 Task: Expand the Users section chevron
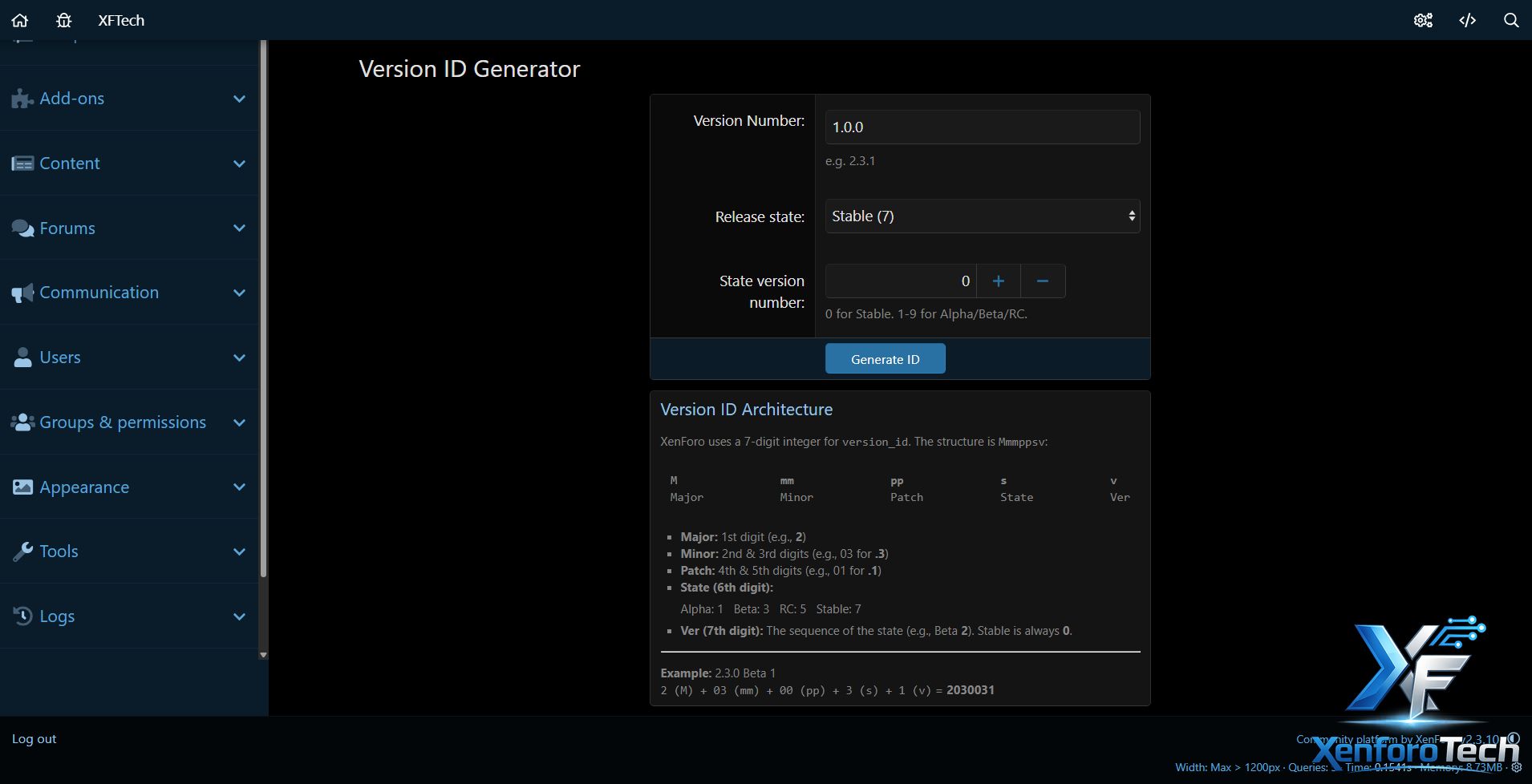239,358
